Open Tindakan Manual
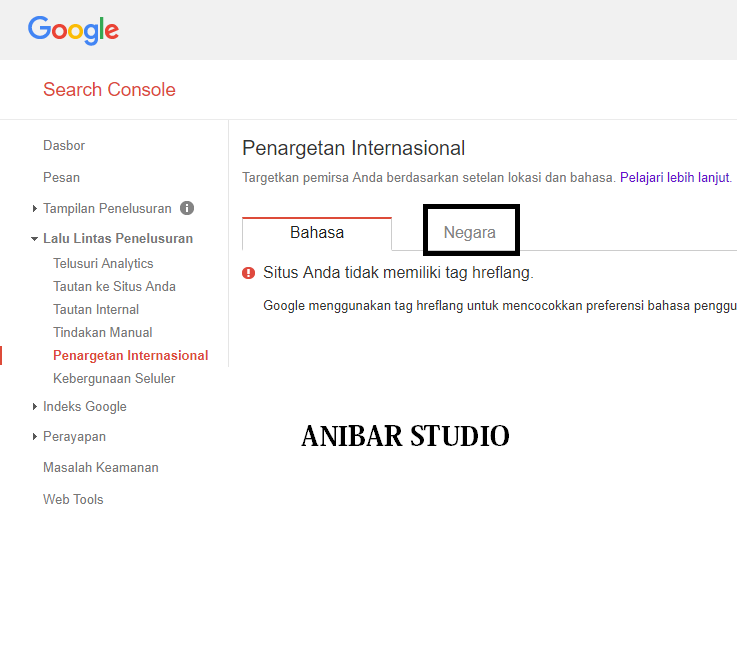The height and width of the screenshot is (670, 737). click(102, 332)
